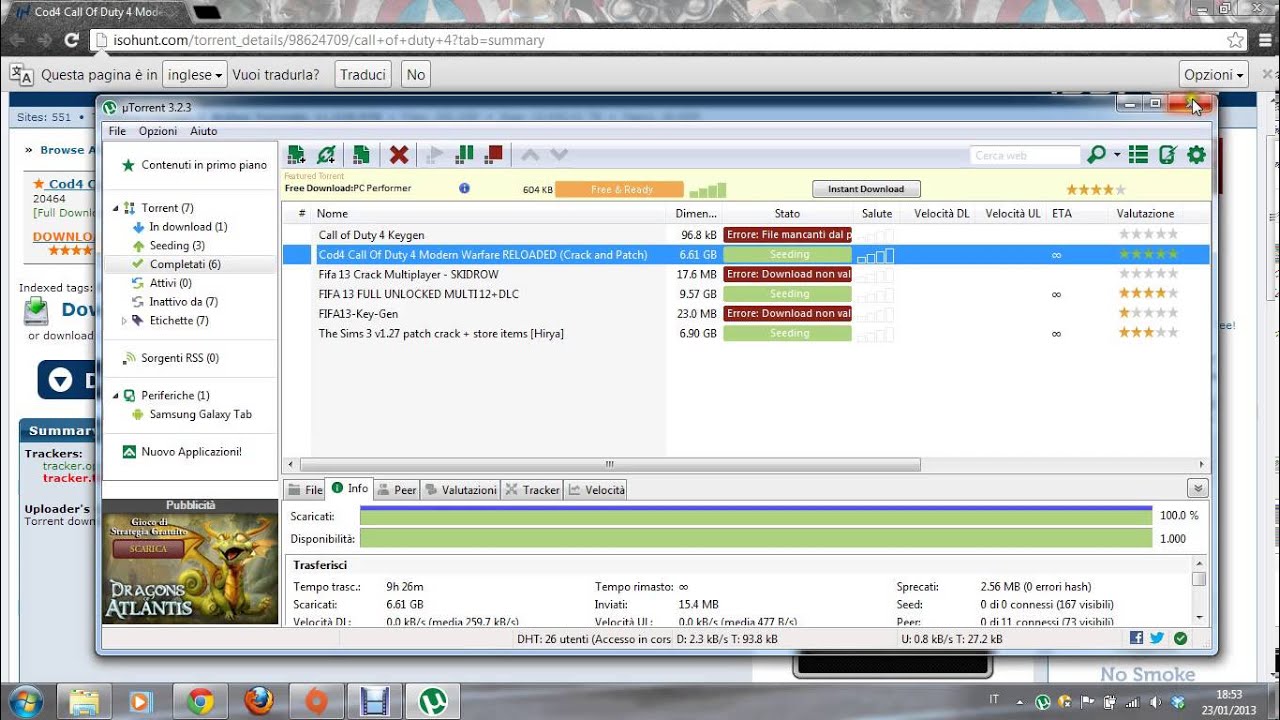The width and height of the screenshot is (1280, 720).
Task: Click the orange Free & Ready button
Action: pos(619,189)
